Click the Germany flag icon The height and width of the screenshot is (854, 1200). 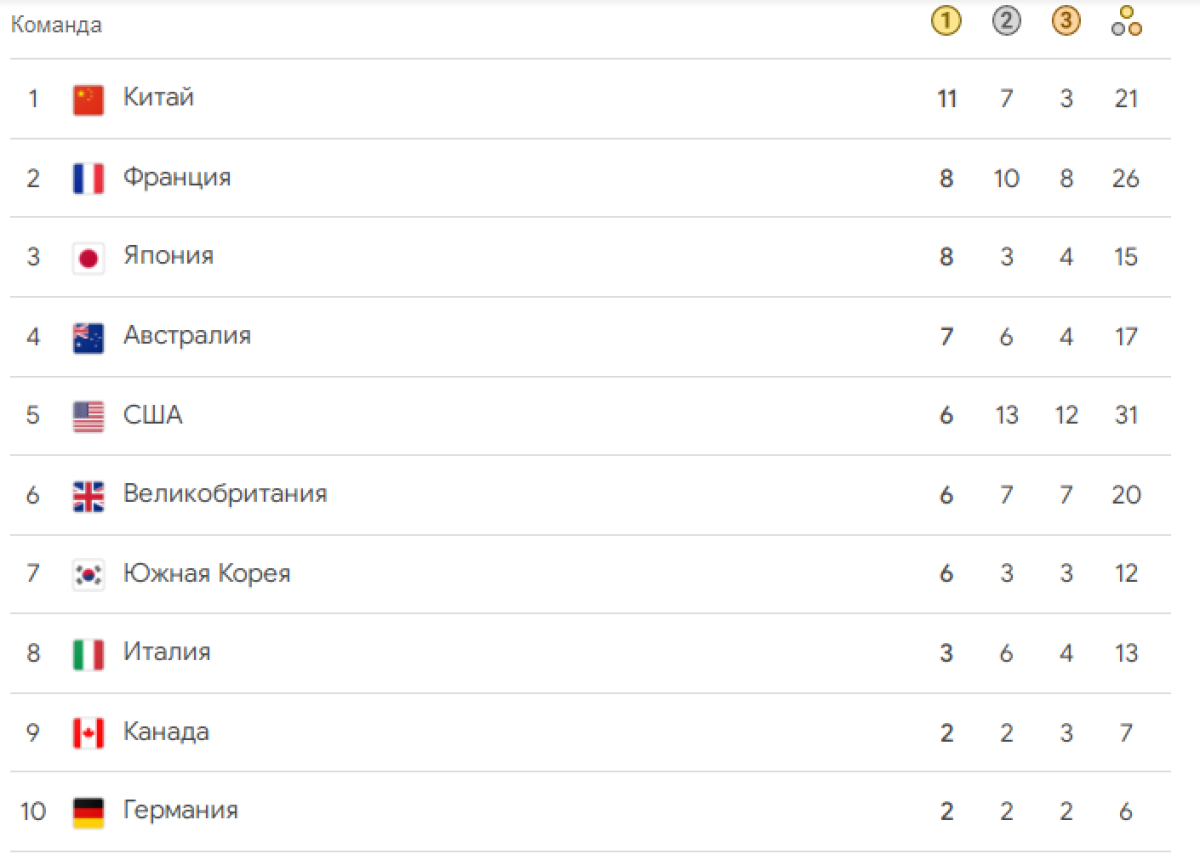[88, 812]
